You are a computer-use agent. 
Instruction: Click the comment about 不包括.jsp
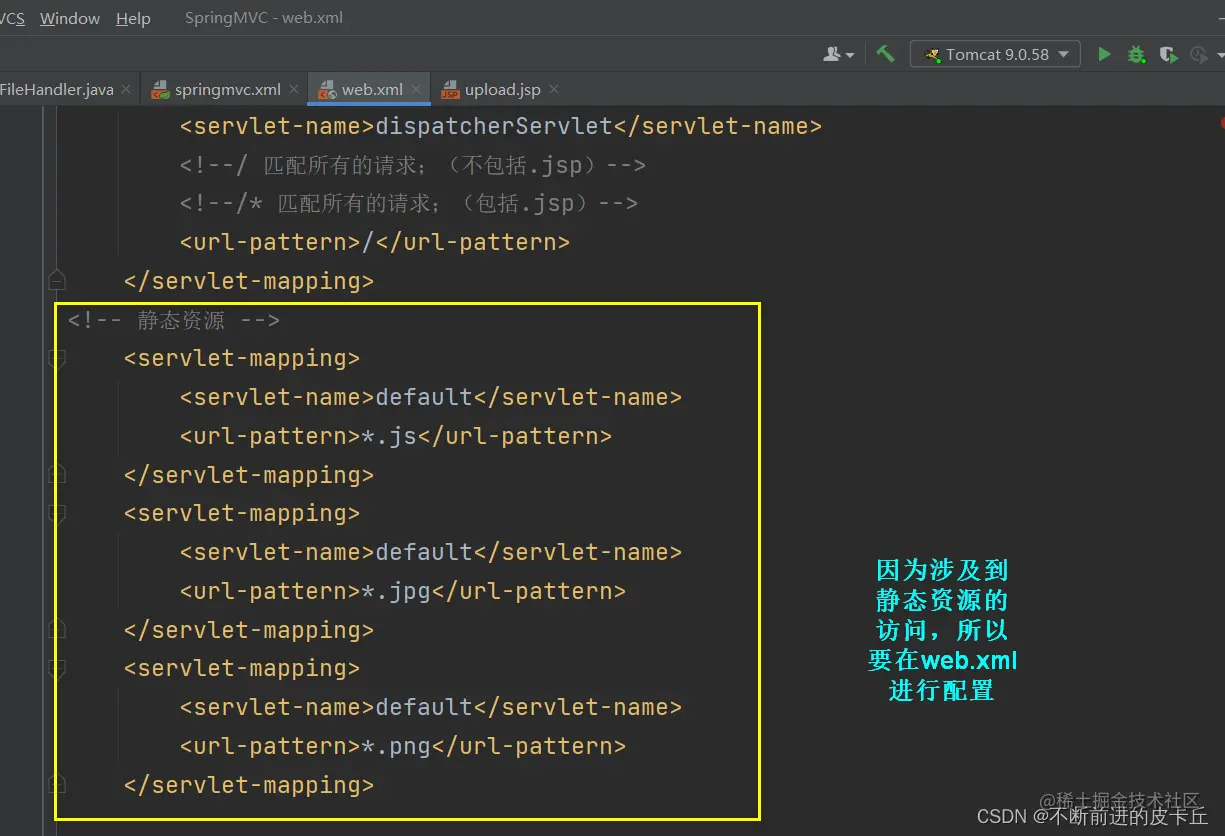413,165
